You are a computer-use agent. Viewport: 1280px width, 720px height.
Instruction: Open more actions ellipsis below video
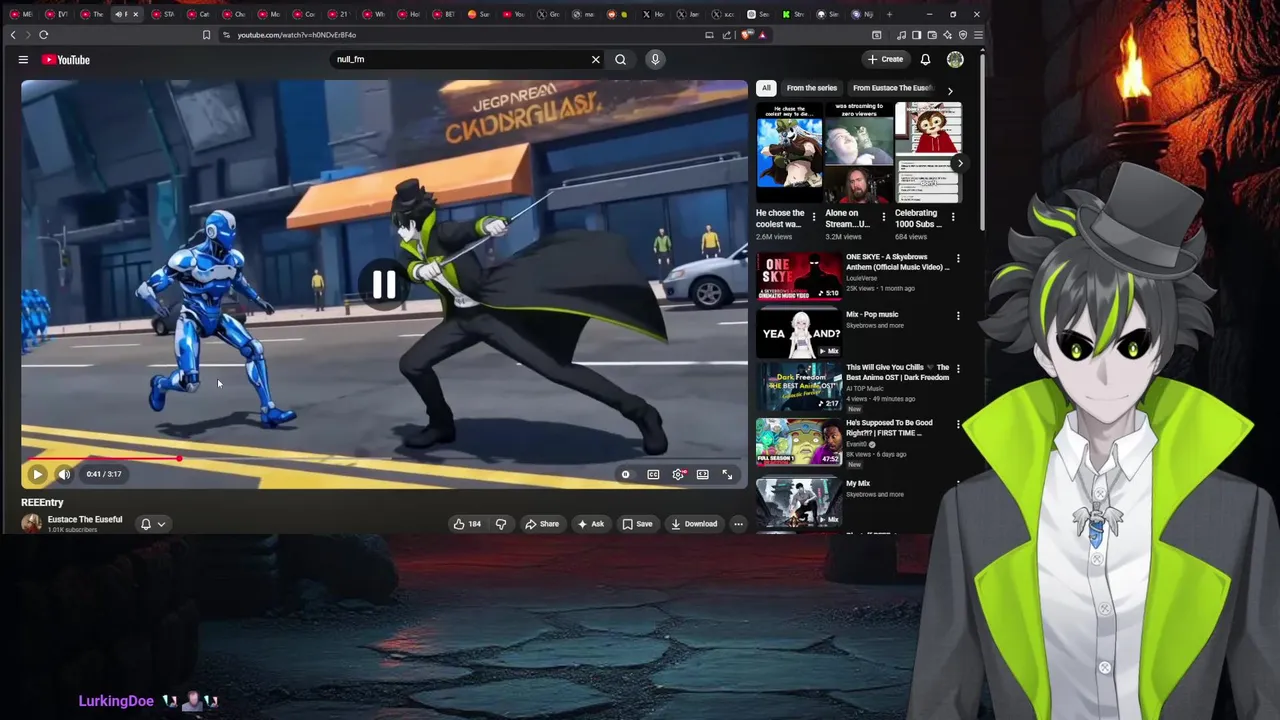point(738,524)
